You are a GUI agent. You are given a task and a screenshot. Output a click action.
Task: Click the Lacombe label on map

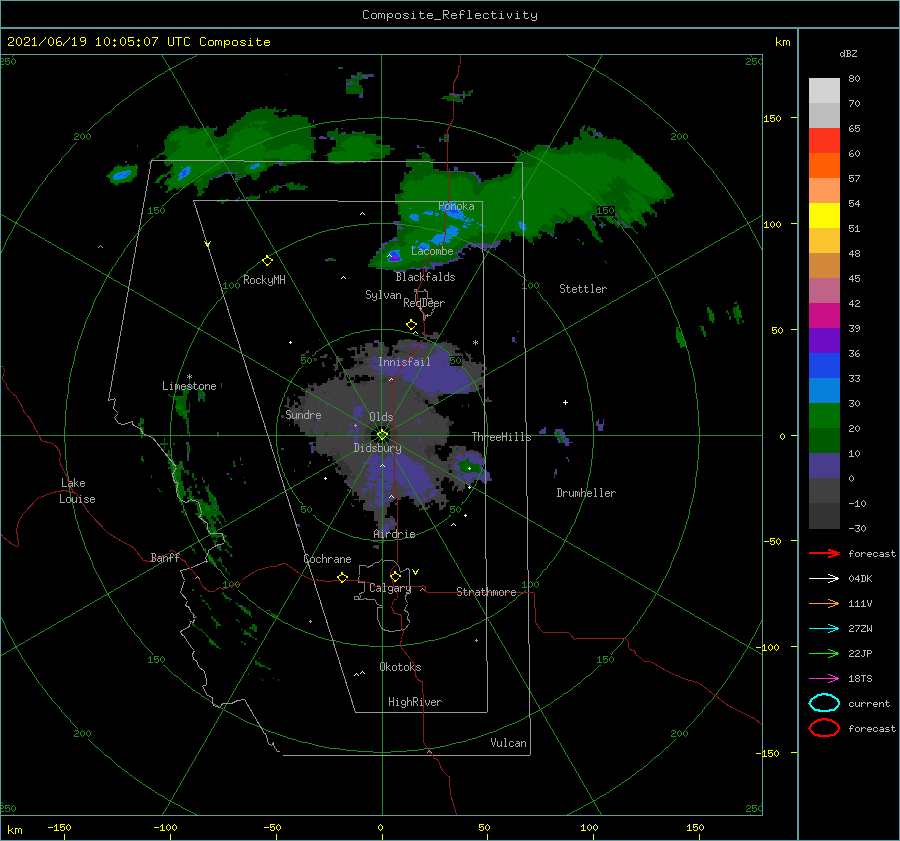[432, 251]
